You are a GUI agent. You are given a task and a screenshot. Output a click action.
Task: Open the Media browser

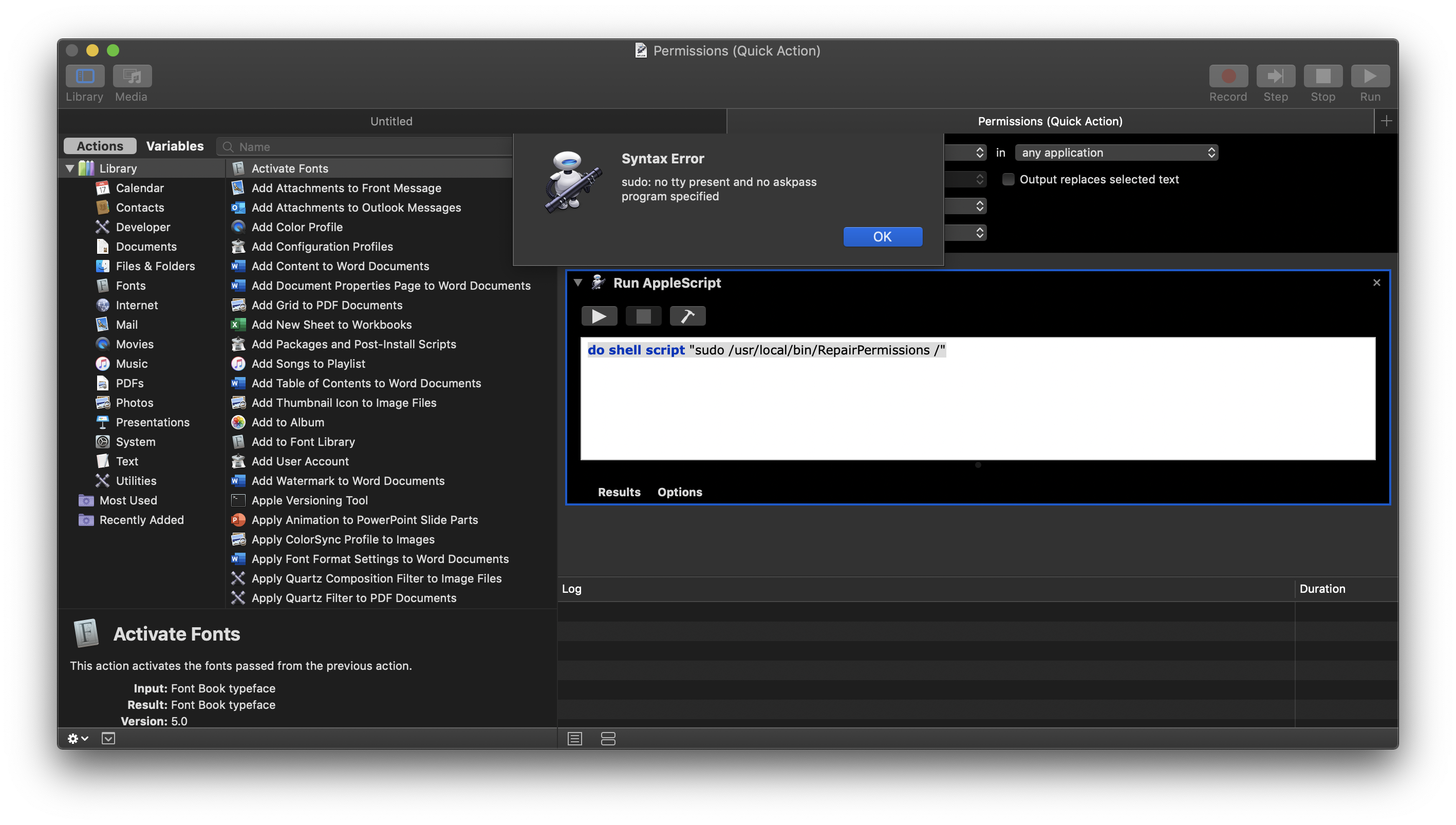[x=132, y=76]
